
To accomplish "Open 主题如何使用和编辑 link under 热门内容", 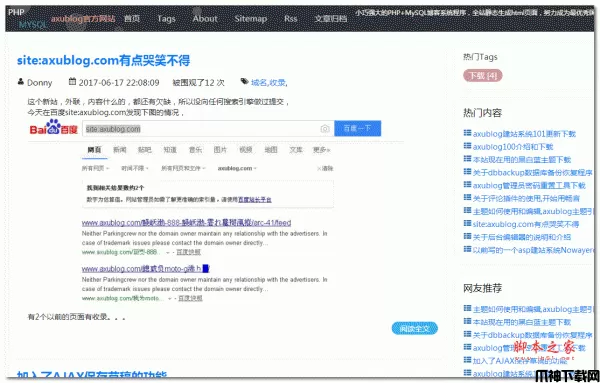I will click(532, 211).
